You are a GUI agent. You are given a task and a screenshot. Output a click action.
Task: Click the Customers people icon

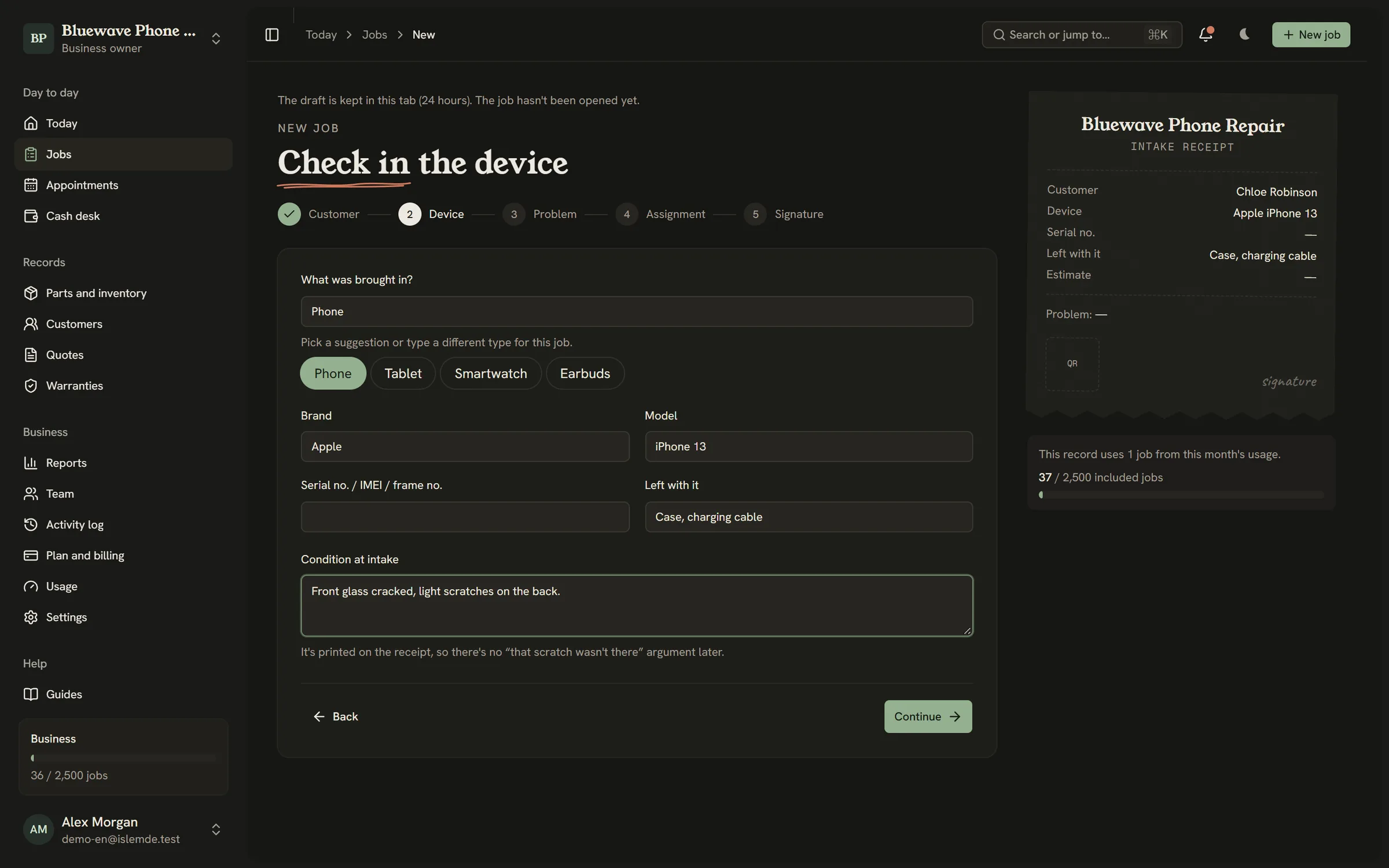(31, 324)
